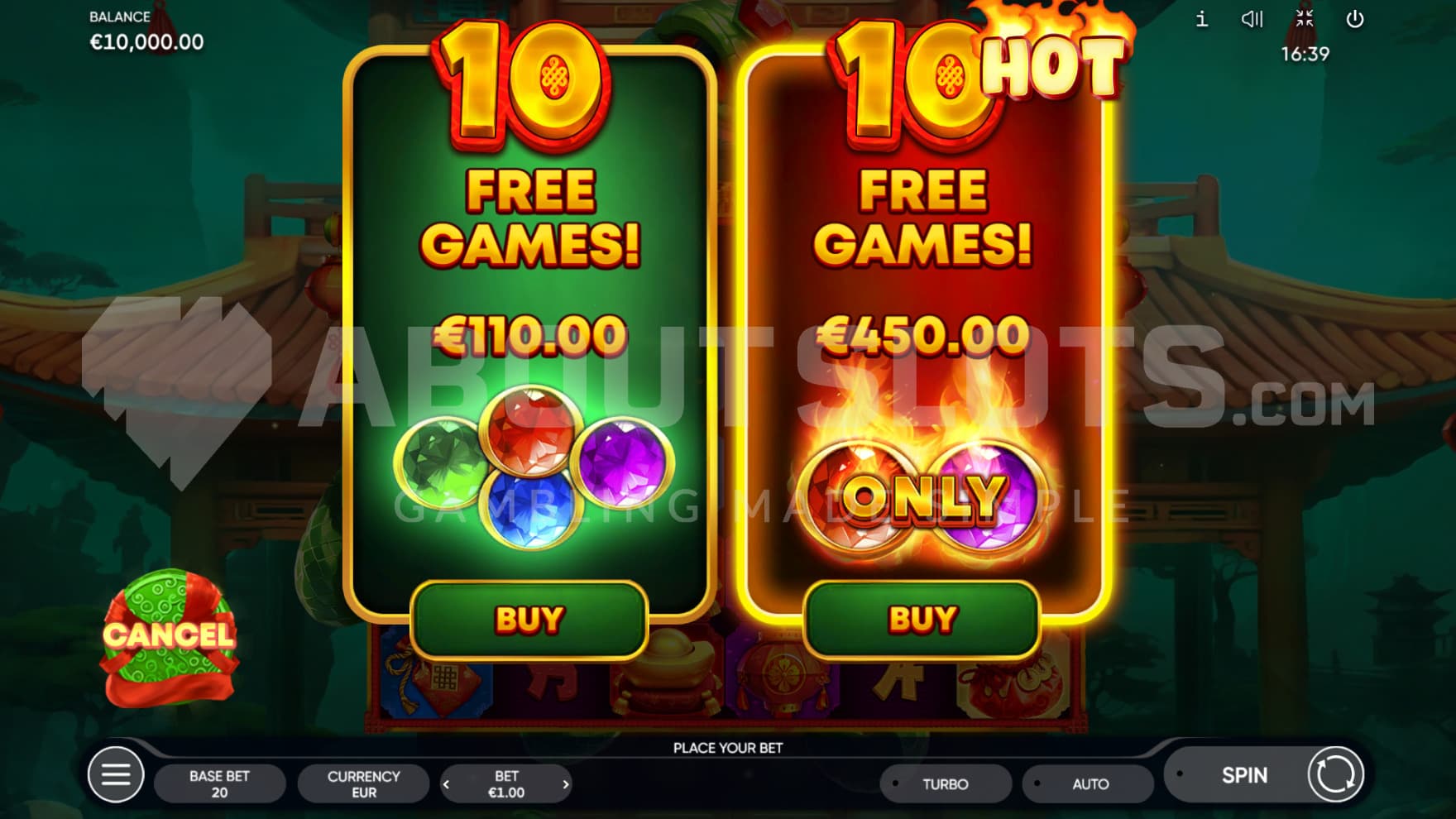Buy the €450.00 hot free games
Screen dimensions: 1456x819
tap(922, 620)
